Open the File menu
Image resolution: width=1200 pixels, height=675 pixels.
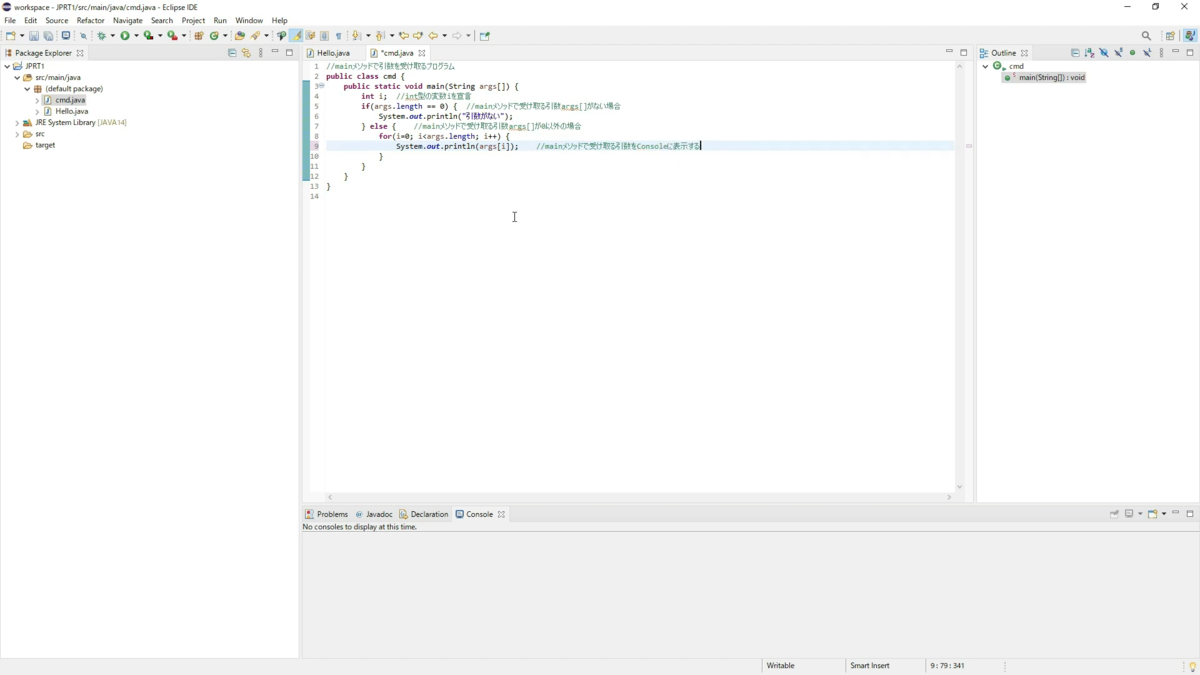tap(10, 20)
